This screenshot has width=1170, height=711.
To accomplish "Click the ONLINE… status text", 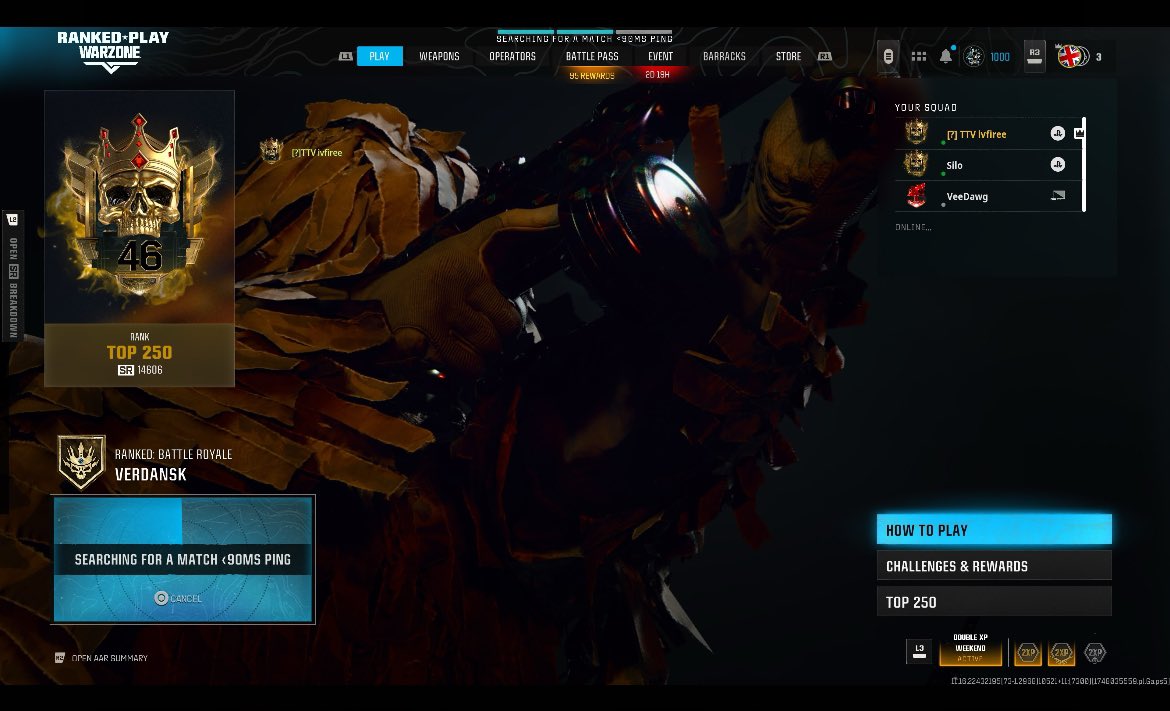I will coord(913,227).
